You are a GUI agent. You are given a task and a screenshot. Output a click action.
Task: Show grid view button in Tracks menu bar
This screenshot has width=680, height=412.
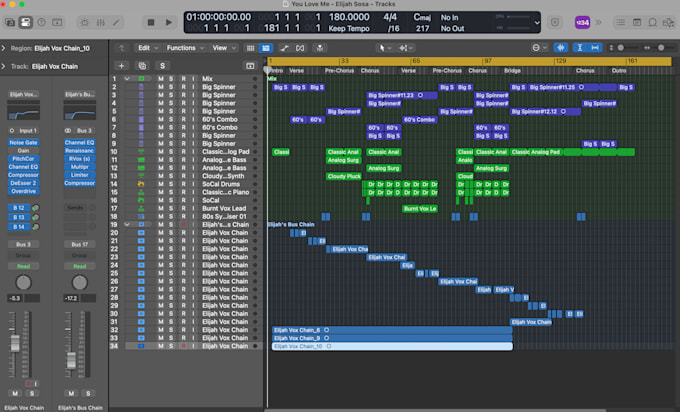pos(250,48)
